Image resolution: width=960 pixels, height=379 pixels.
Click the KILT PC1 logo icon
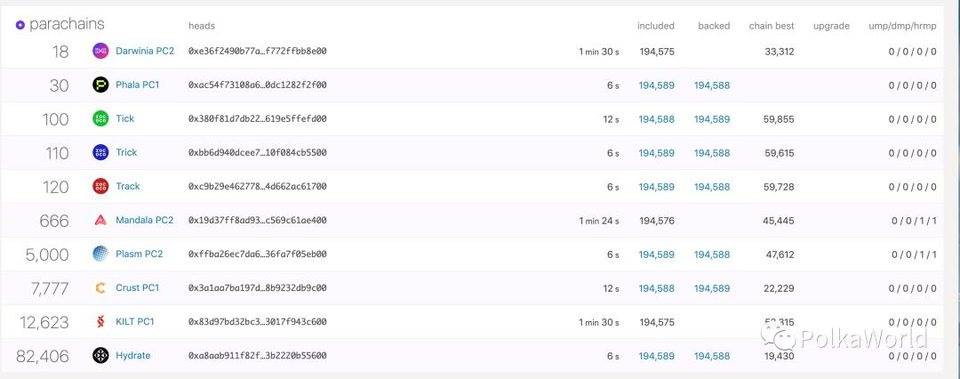click(100, 321)
